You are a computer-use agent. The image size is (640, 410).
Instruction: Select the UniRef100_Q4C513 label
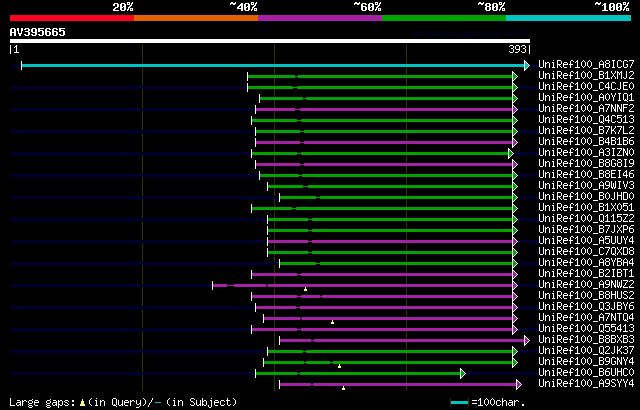pyautogui.click(x=586, y=119)
